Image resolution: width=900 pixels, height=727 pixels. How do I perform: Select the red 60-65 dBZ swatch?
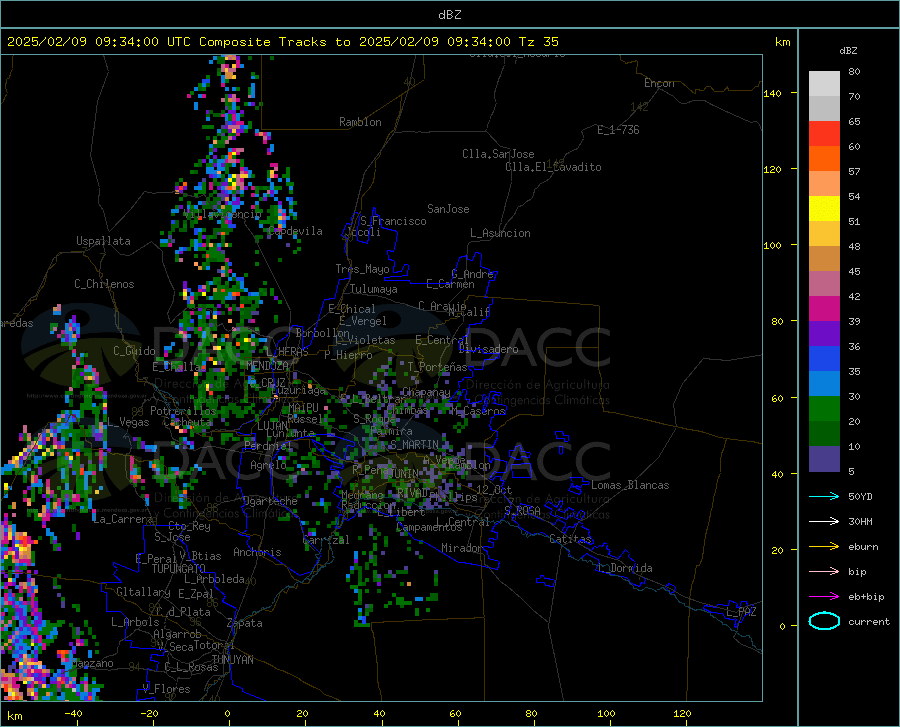click(824, 134)
